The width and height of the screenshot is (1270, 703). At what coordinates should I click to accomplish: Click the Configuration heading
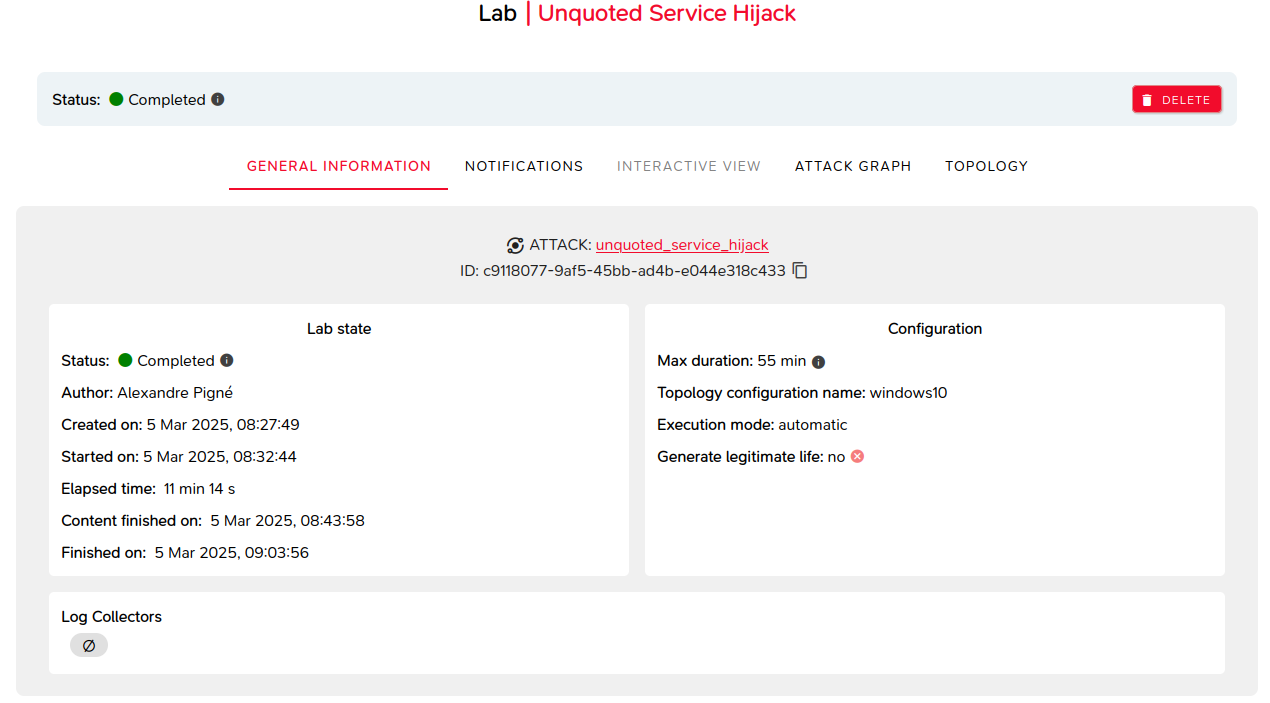click(935, 329)
